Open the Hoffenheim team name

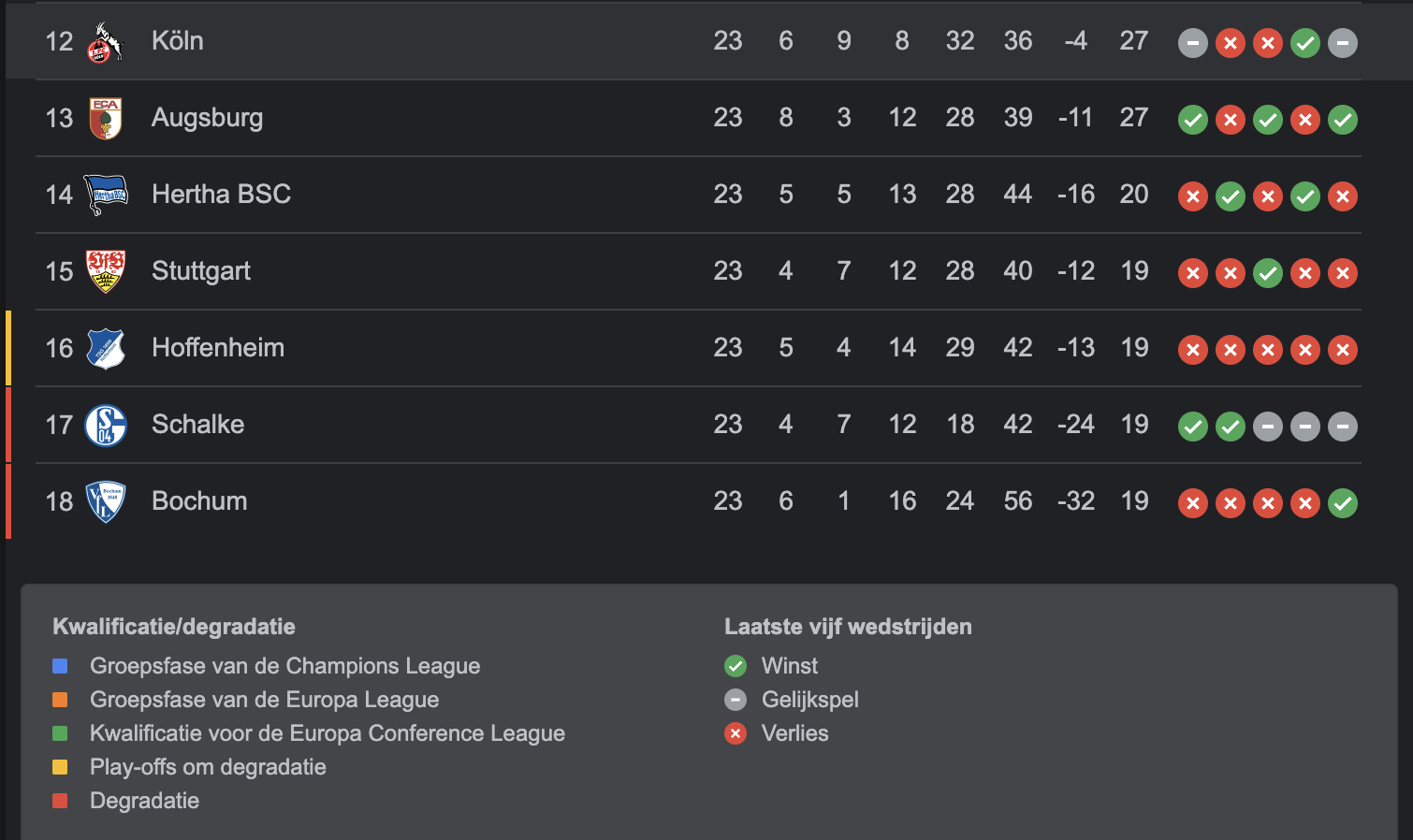coord(218,347)
